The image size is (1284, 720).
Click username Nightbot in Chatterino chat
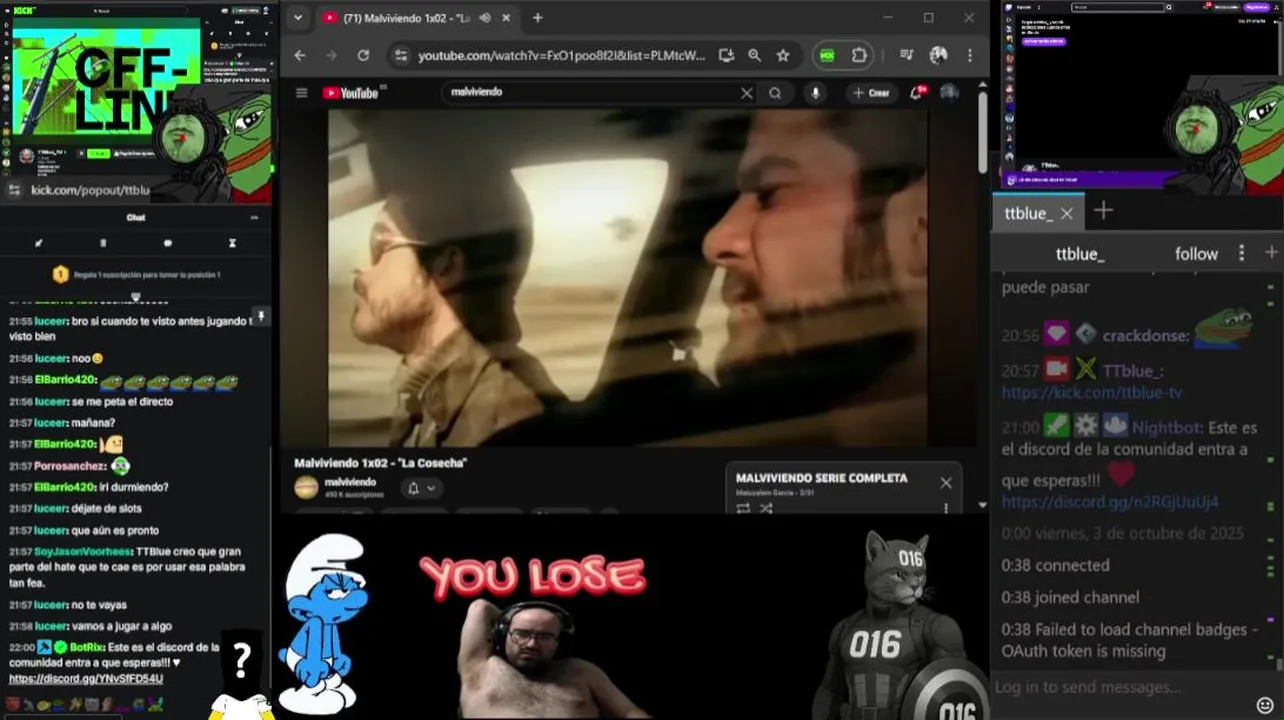tap(1166, 427)
